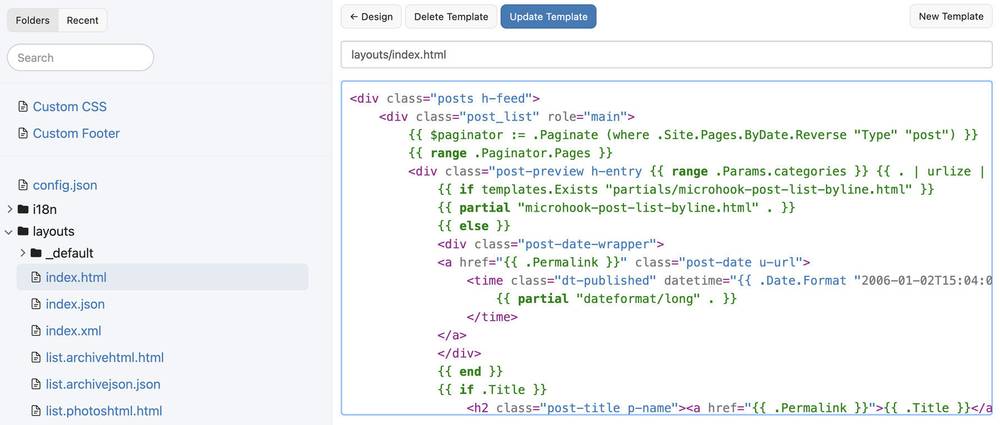Viewport: 1000px width, 425px height.
Task: Click the index.json file icon
Action: [36, 304]
